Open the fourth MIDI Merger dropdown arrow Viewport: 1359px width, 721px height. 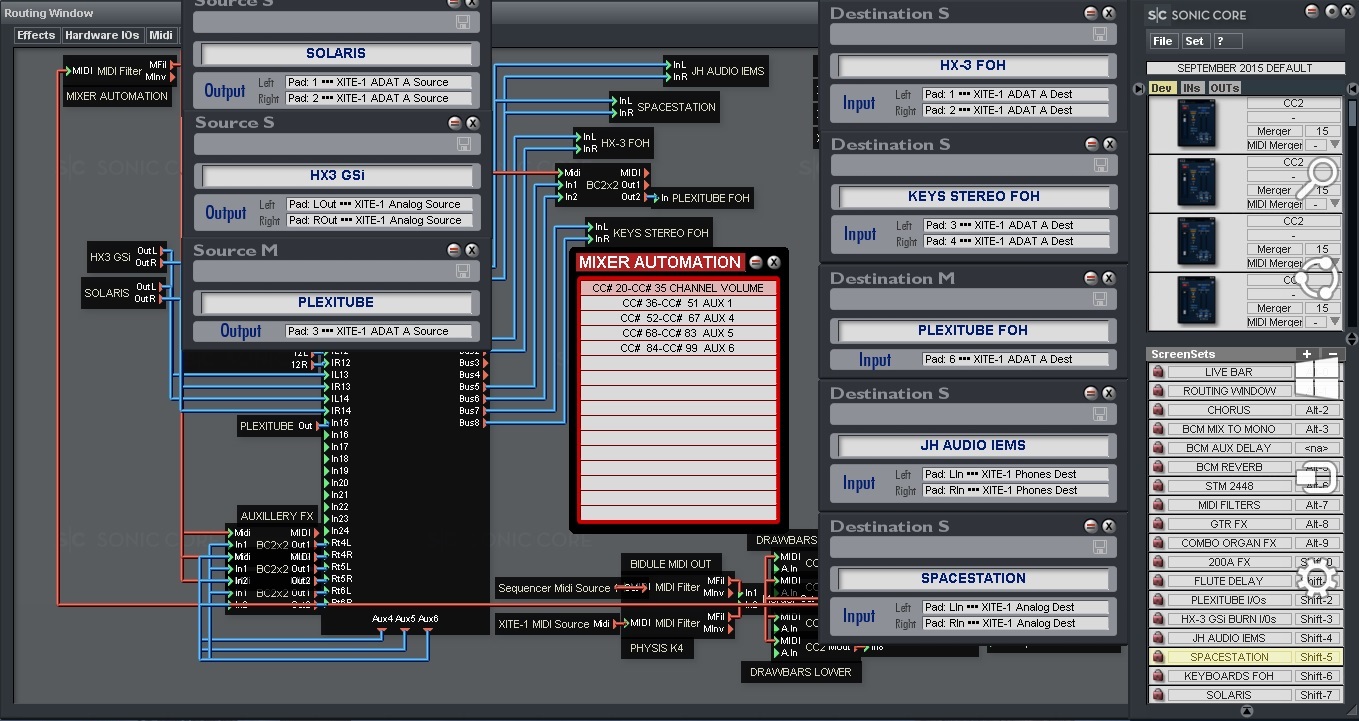[x=1334, y=322]
